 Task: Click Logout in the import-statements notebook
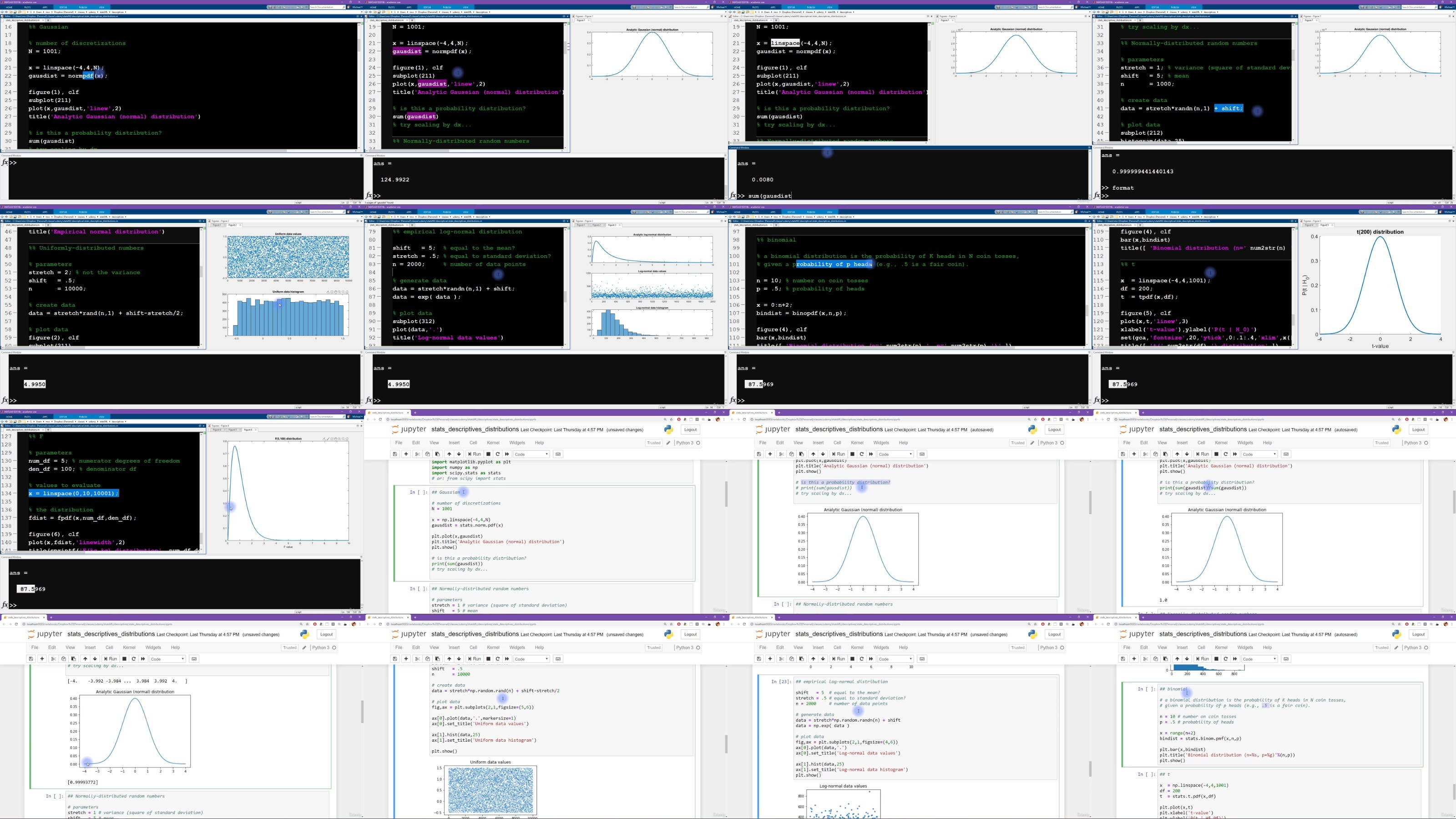pos(690,430)
